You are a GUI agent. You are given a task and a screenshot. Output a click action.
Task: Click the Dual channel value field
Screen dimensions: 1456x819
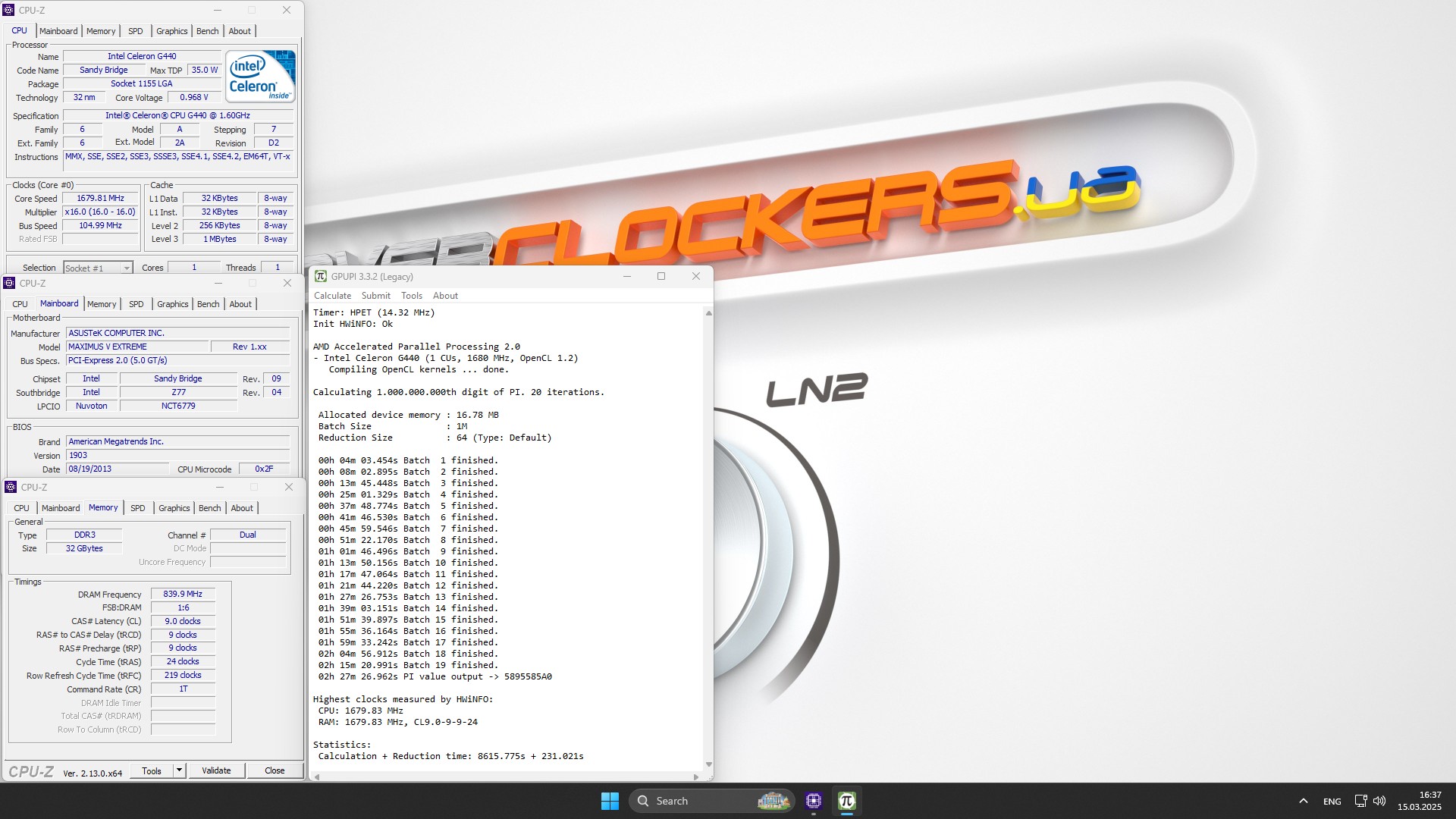tap(247, 535)
